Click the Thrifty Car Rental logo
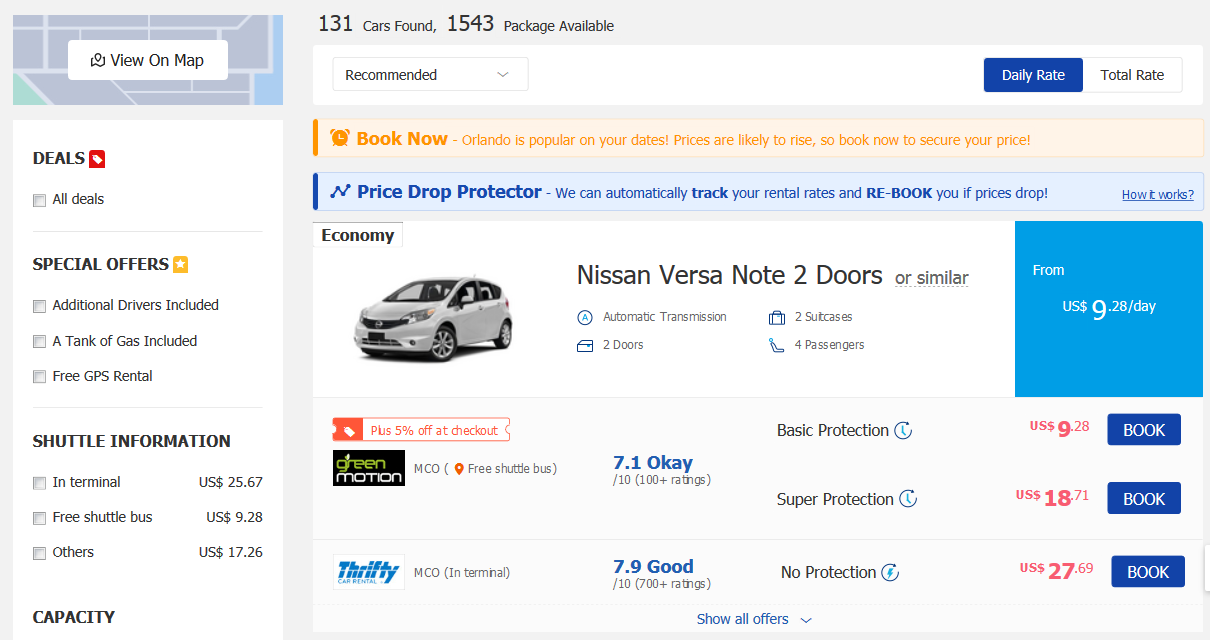This screenshot has width=1210, height=640. (369, 572)
